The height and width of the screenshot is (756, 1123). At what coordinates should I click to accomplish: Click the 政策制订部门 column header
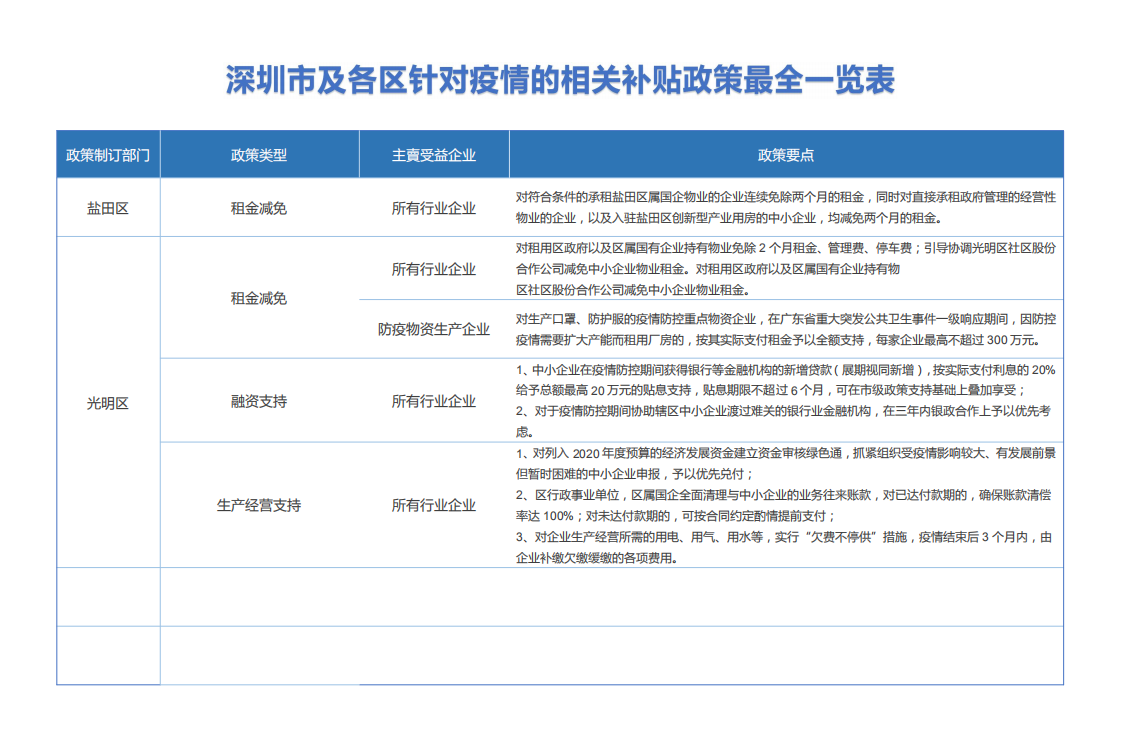(108, 155)
